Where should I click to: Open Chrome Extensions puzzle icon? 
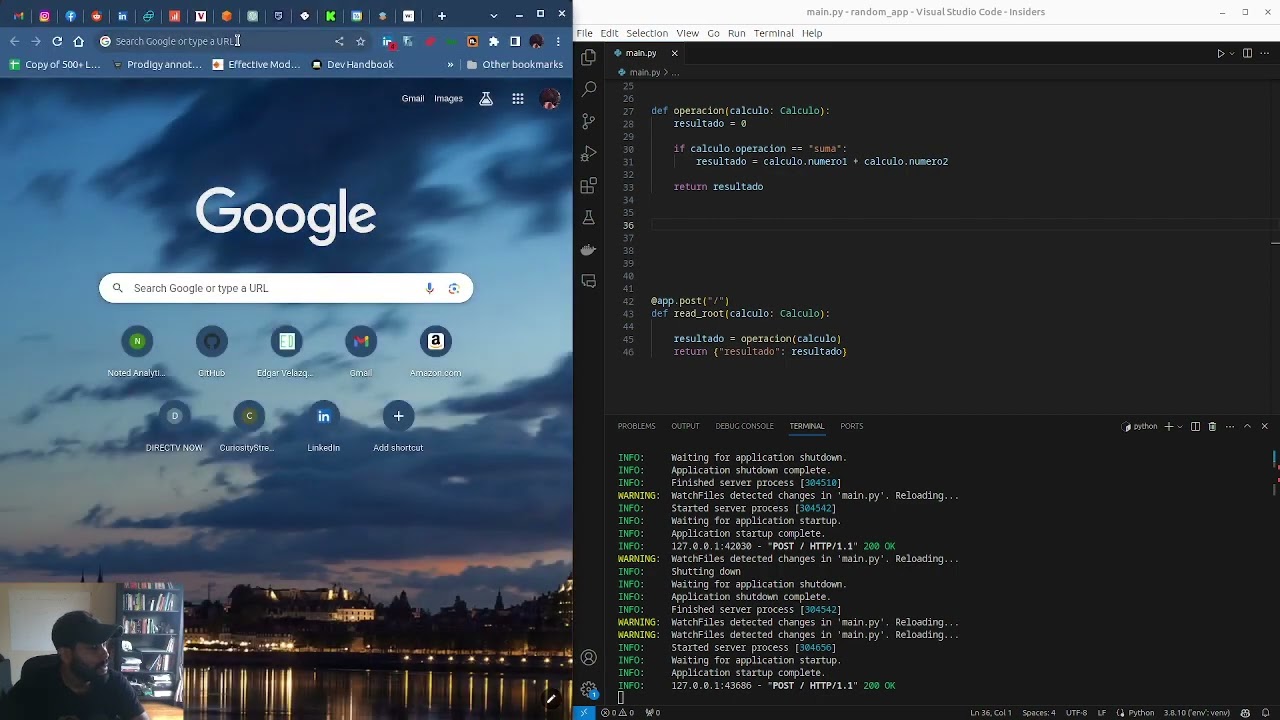click(x=493, y=41)
